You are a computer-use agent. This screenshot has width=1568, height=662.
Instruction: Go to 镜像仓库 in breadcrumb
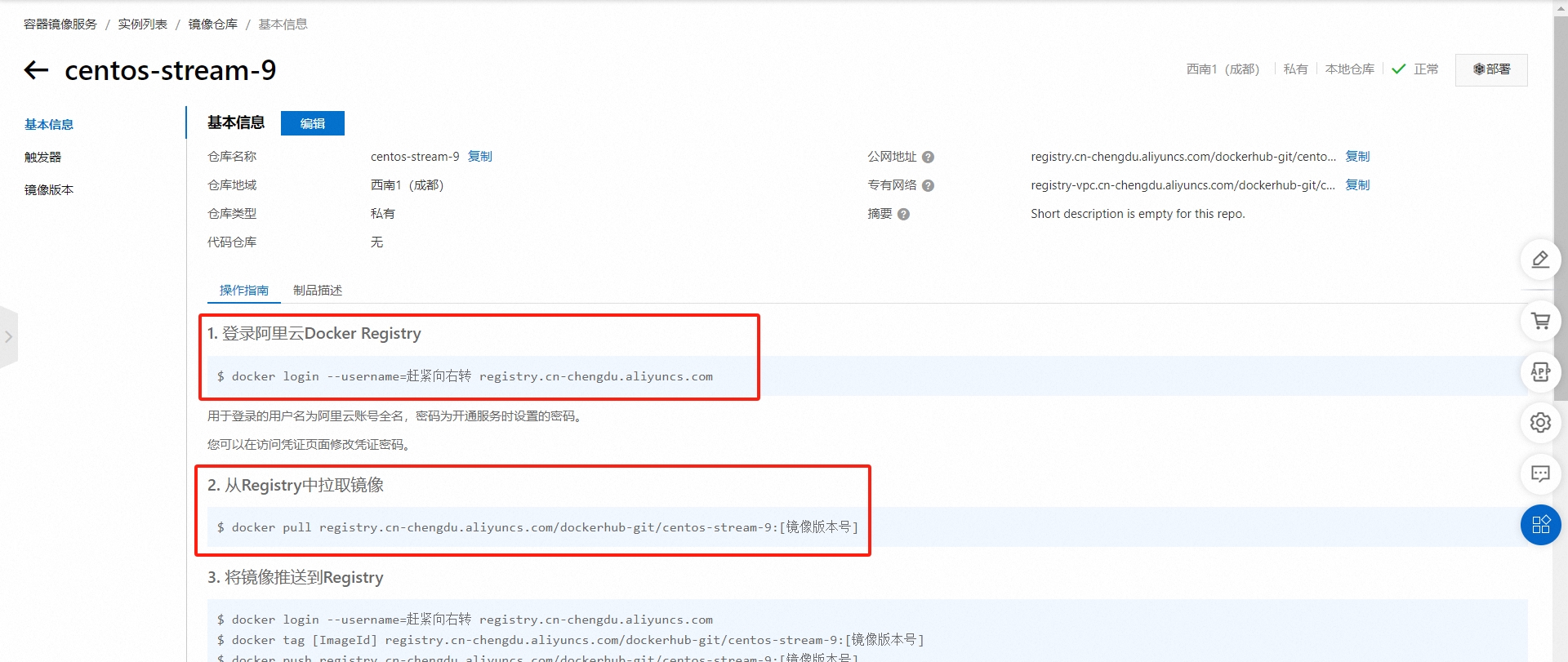212,24
